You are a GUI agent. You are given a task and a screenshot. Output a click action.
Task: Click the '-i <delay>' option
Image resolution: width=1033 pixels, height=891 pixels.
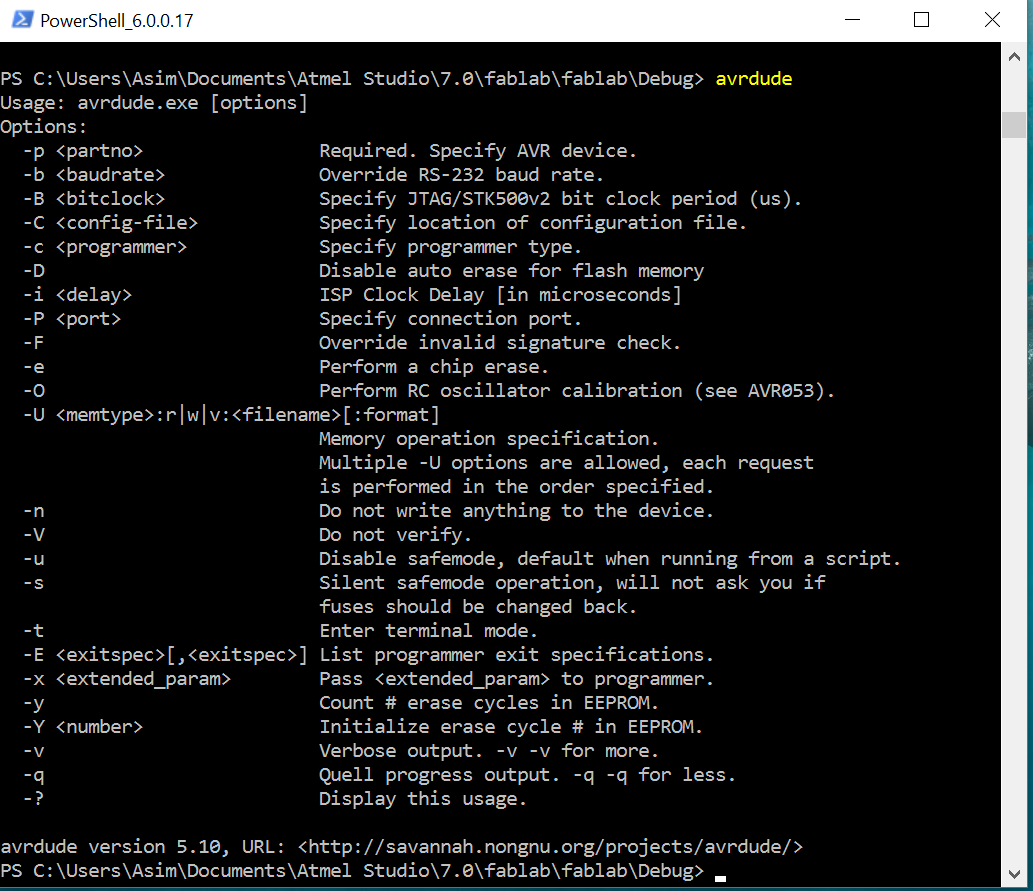[x=78, y=295]
